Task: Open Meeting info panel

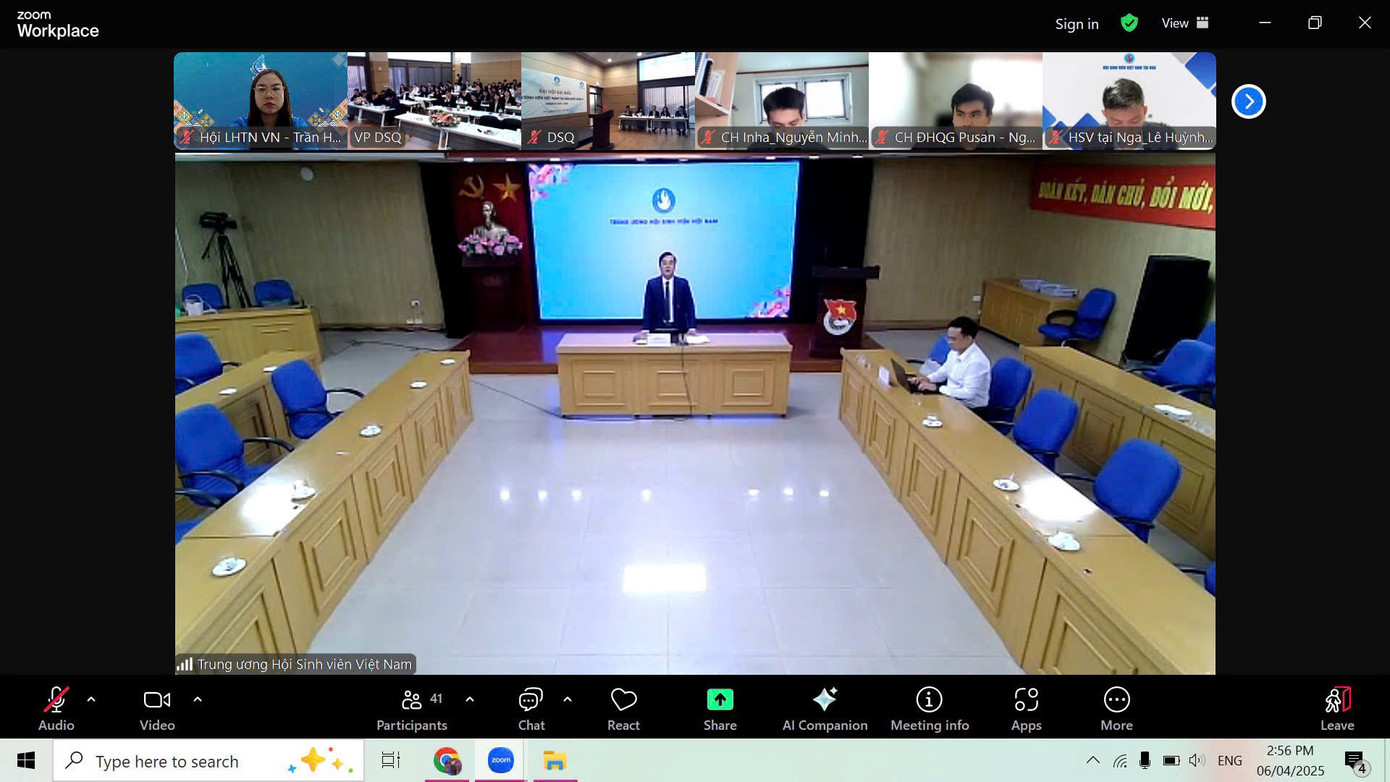Action: [x=929, y=708]
